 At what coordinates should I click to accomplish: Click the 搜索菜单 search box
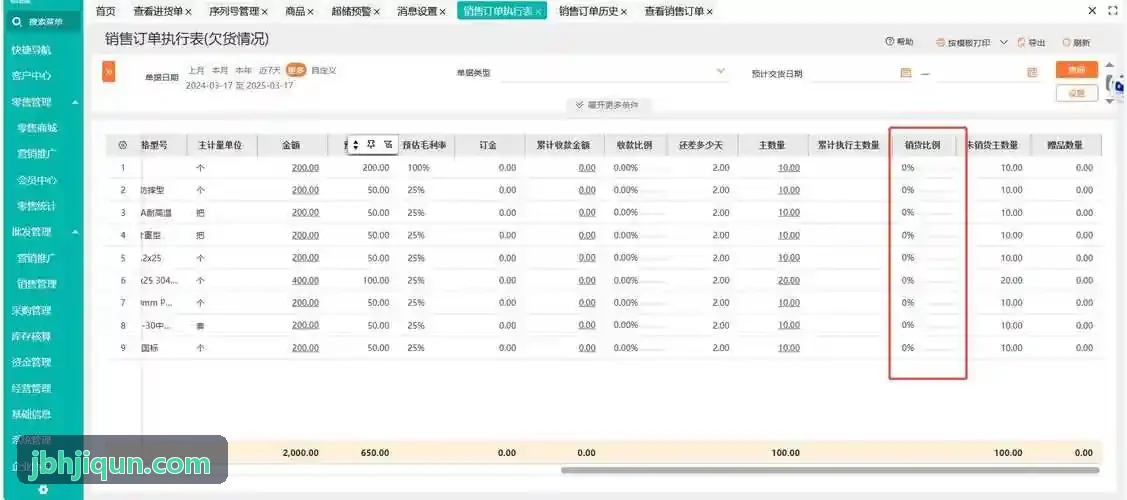tap(42, 22)
